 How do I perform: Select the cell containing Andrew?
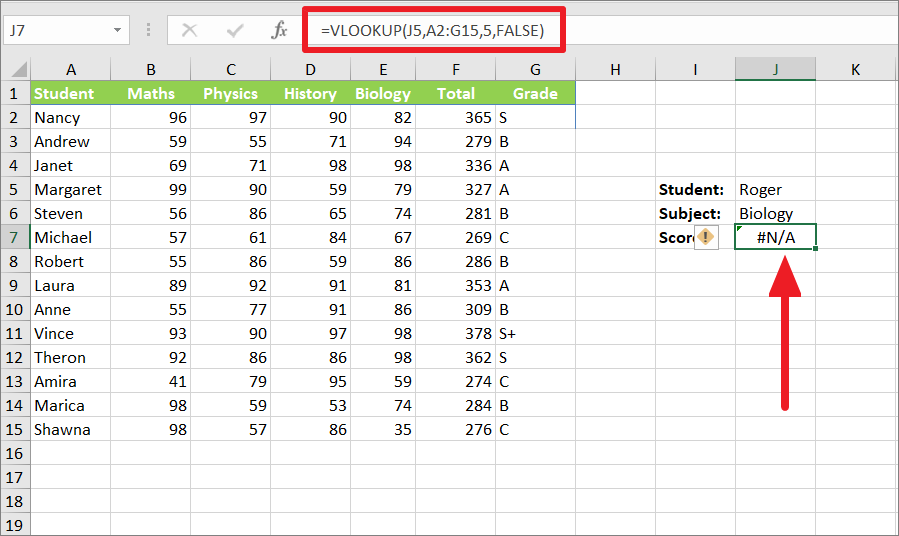(71, 142)
